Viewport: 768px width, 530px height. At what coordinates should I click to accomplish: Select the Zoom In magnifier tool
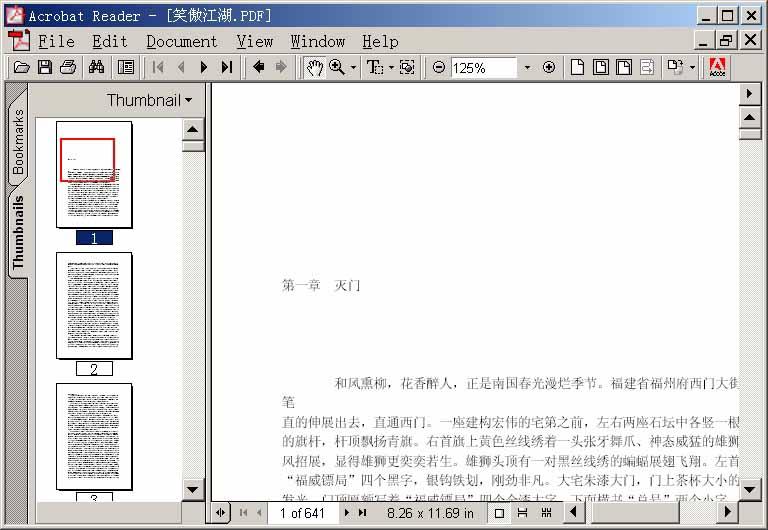pos(337,67)
